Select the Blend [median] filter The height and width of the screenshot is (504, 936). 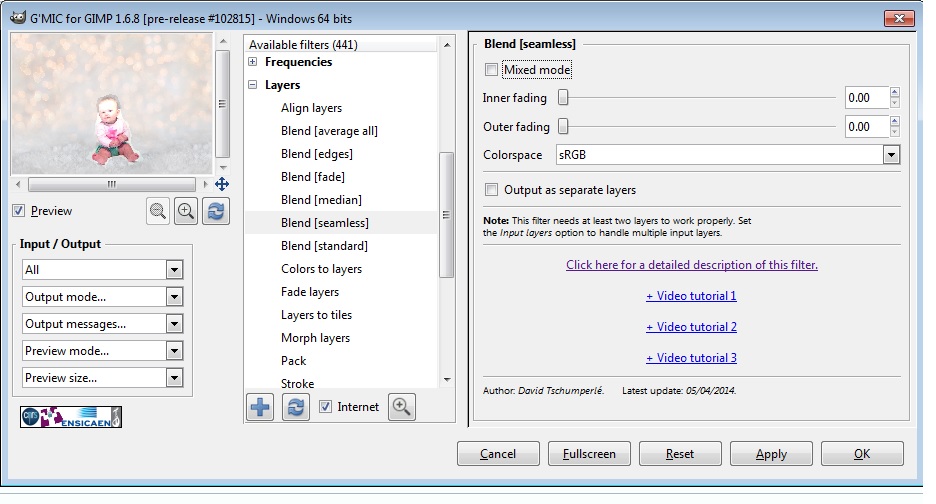pyautogui.click(x=321, y=200)
